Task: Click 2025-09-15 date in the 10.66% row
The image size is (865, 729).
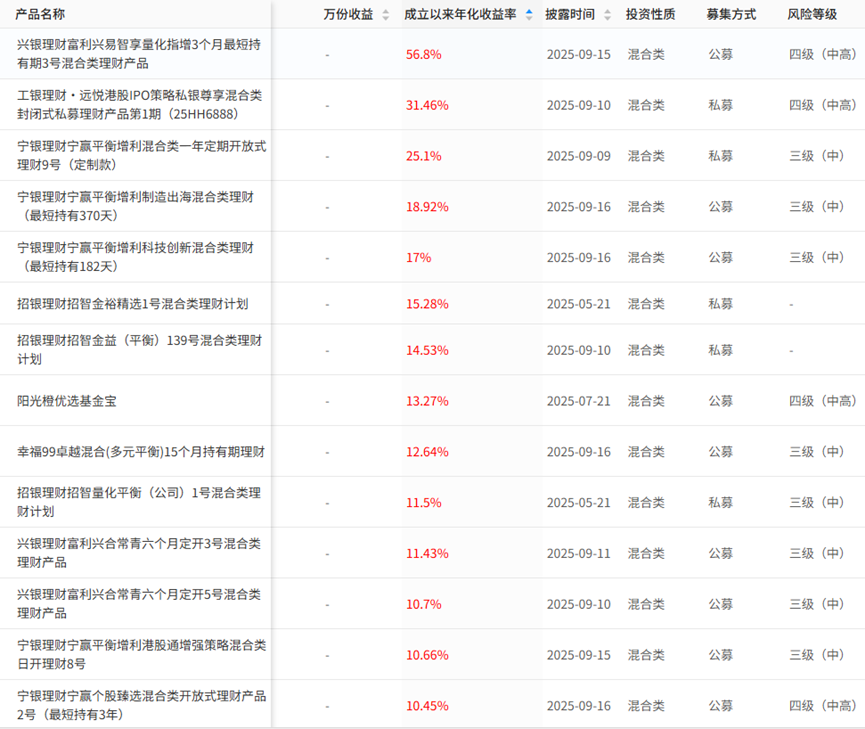Action: tap(579, 654)
